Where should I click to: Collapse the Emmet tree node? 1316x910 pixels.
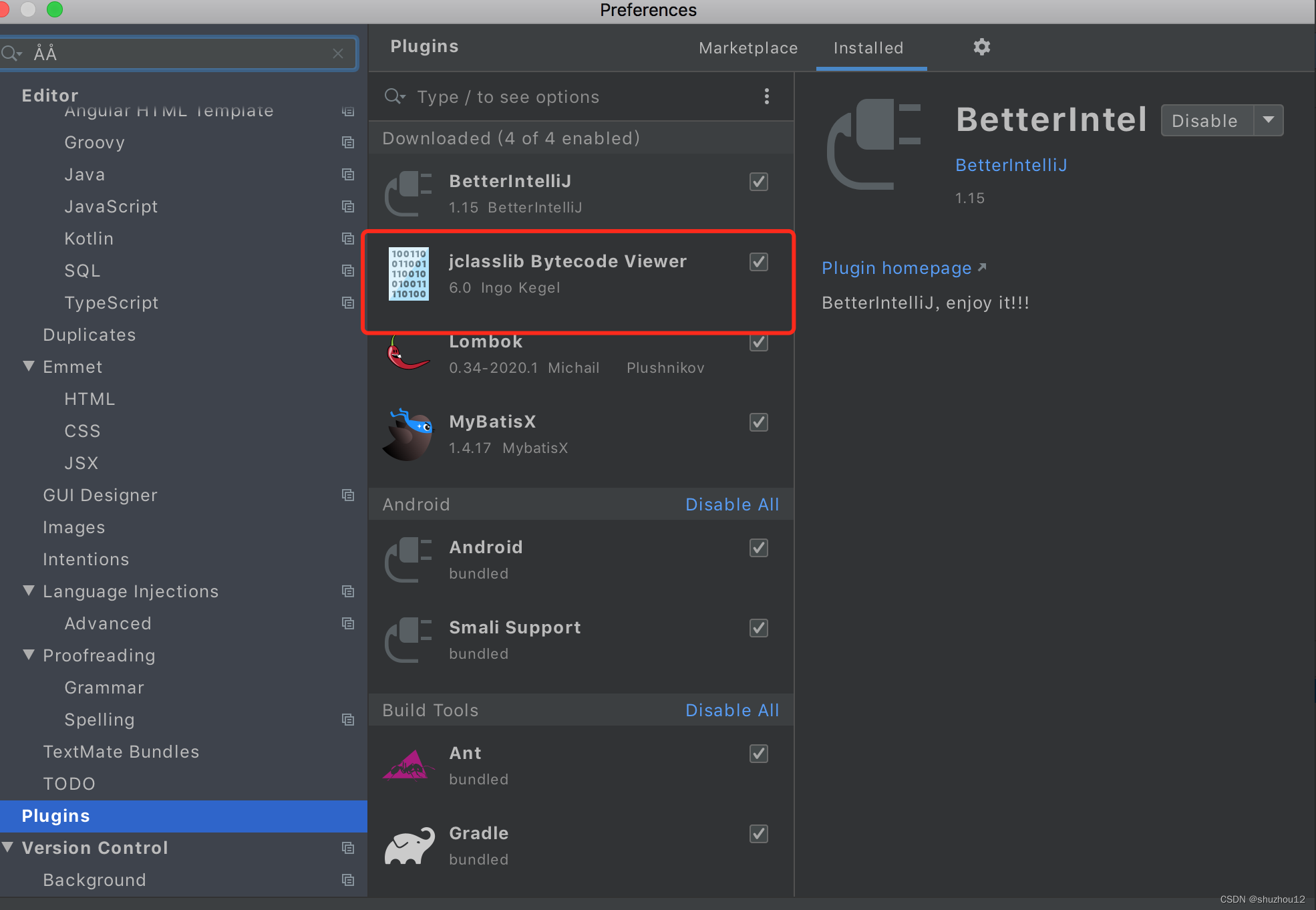tap(29, 366)
